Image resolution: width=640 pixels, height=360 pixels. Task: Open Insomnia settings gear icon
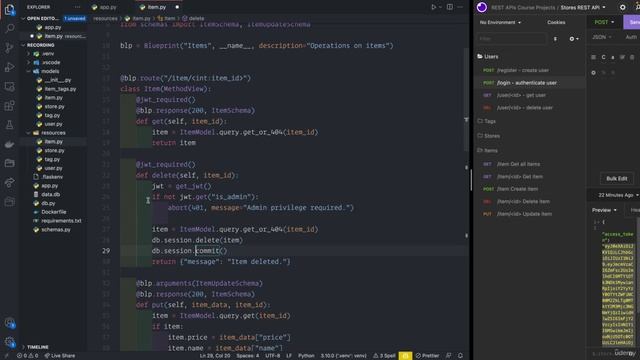(x=622, y=7)
